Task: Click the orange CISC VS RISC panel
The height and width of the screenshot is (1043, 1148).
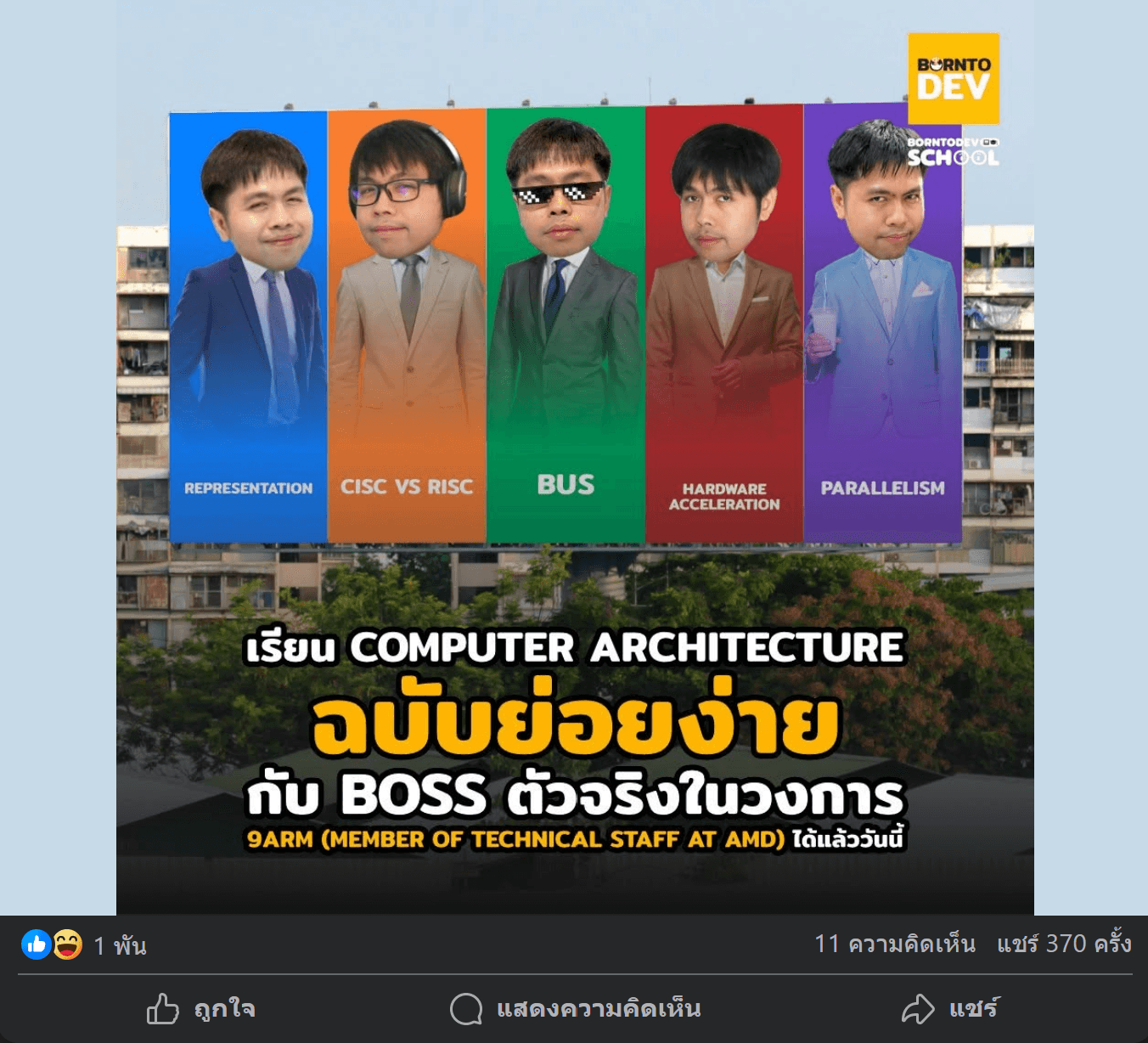Action: click(x=407, y=326)
